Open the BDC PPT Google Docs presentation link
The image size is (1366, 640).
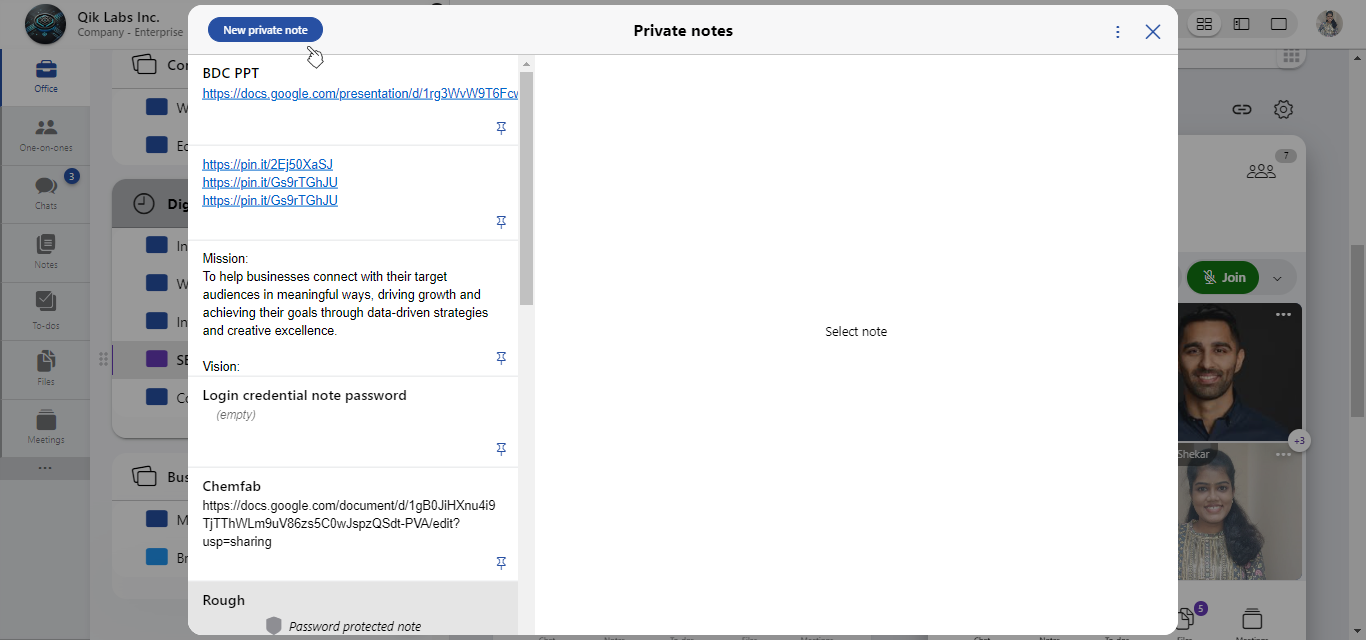point(360,94)
